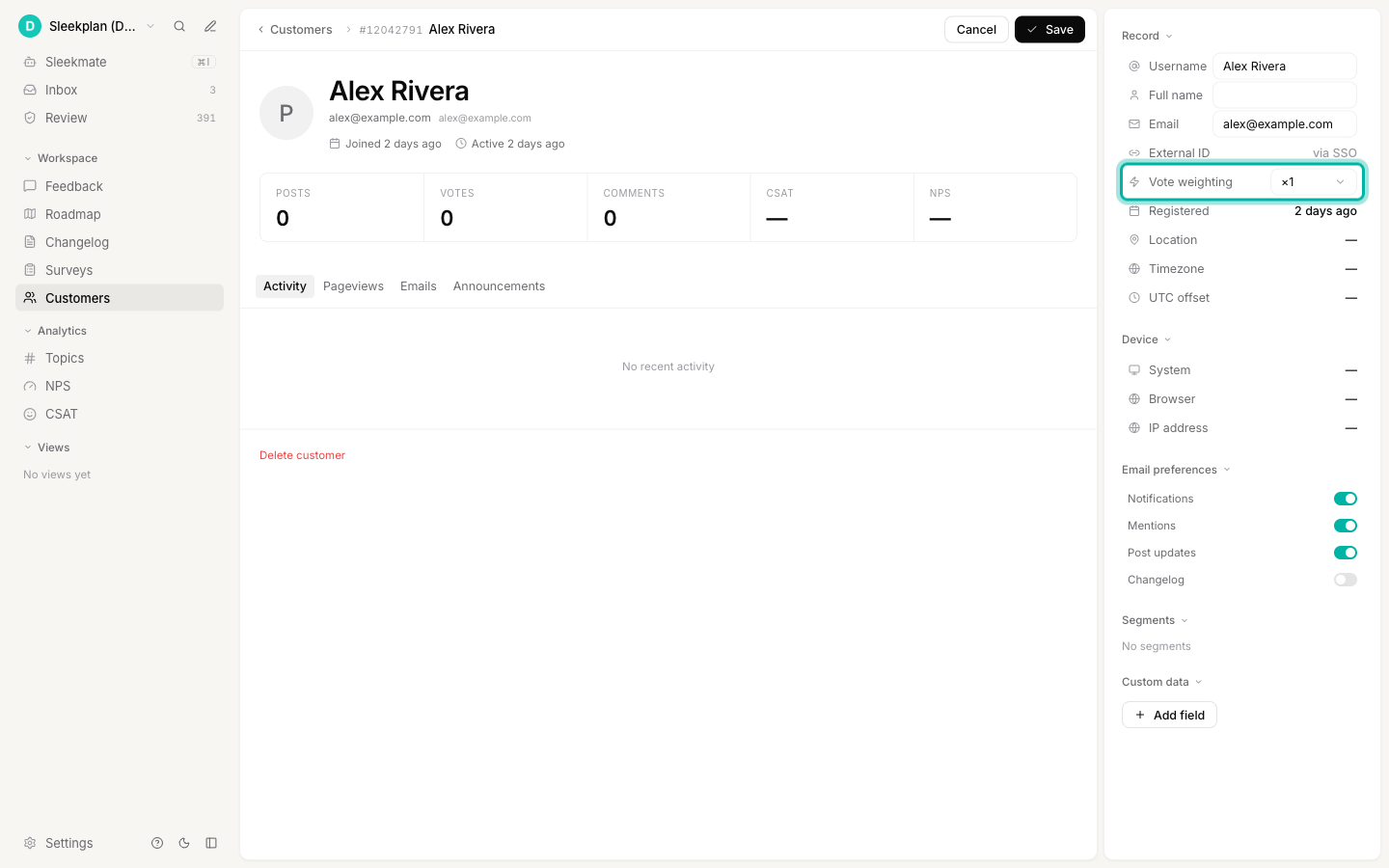Click the Vote weighting lightning icon

pyautogui.click(x=1134, y=182)
